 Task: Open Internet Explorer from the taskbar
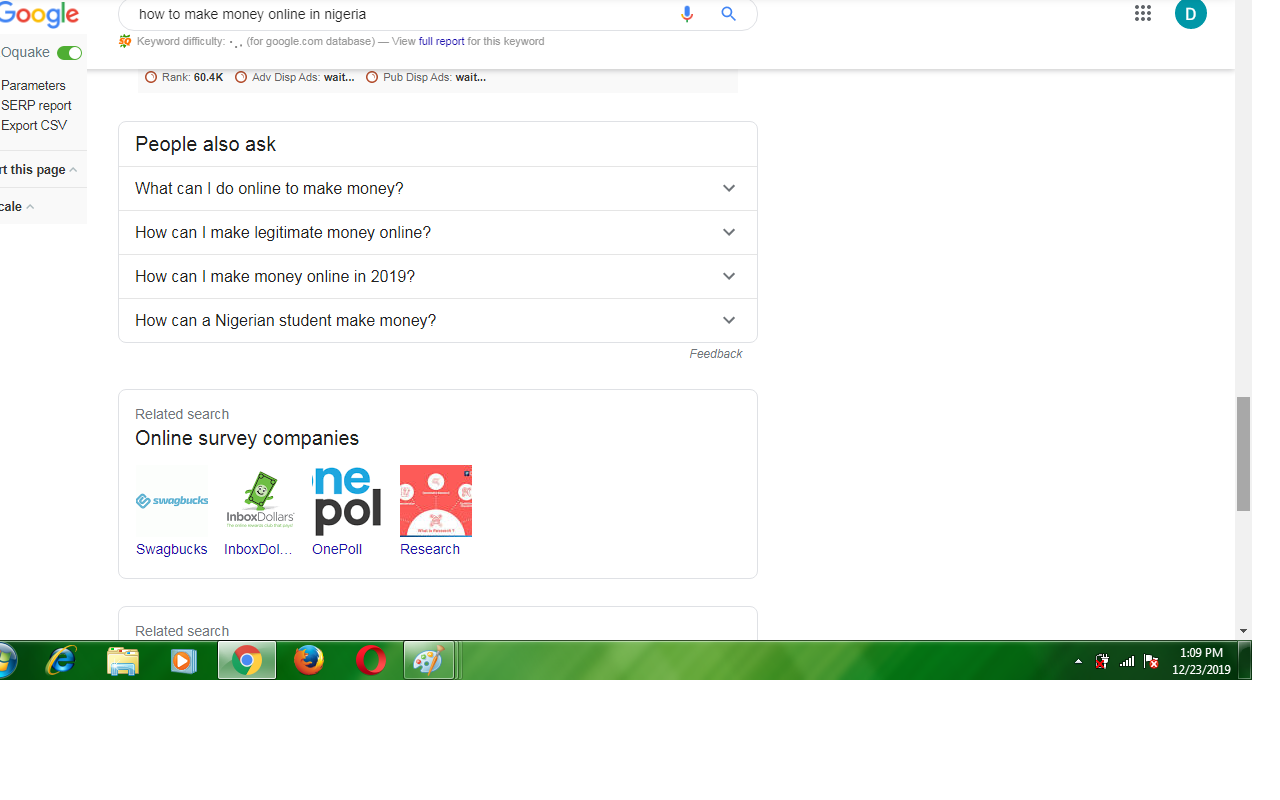(61, 661)
